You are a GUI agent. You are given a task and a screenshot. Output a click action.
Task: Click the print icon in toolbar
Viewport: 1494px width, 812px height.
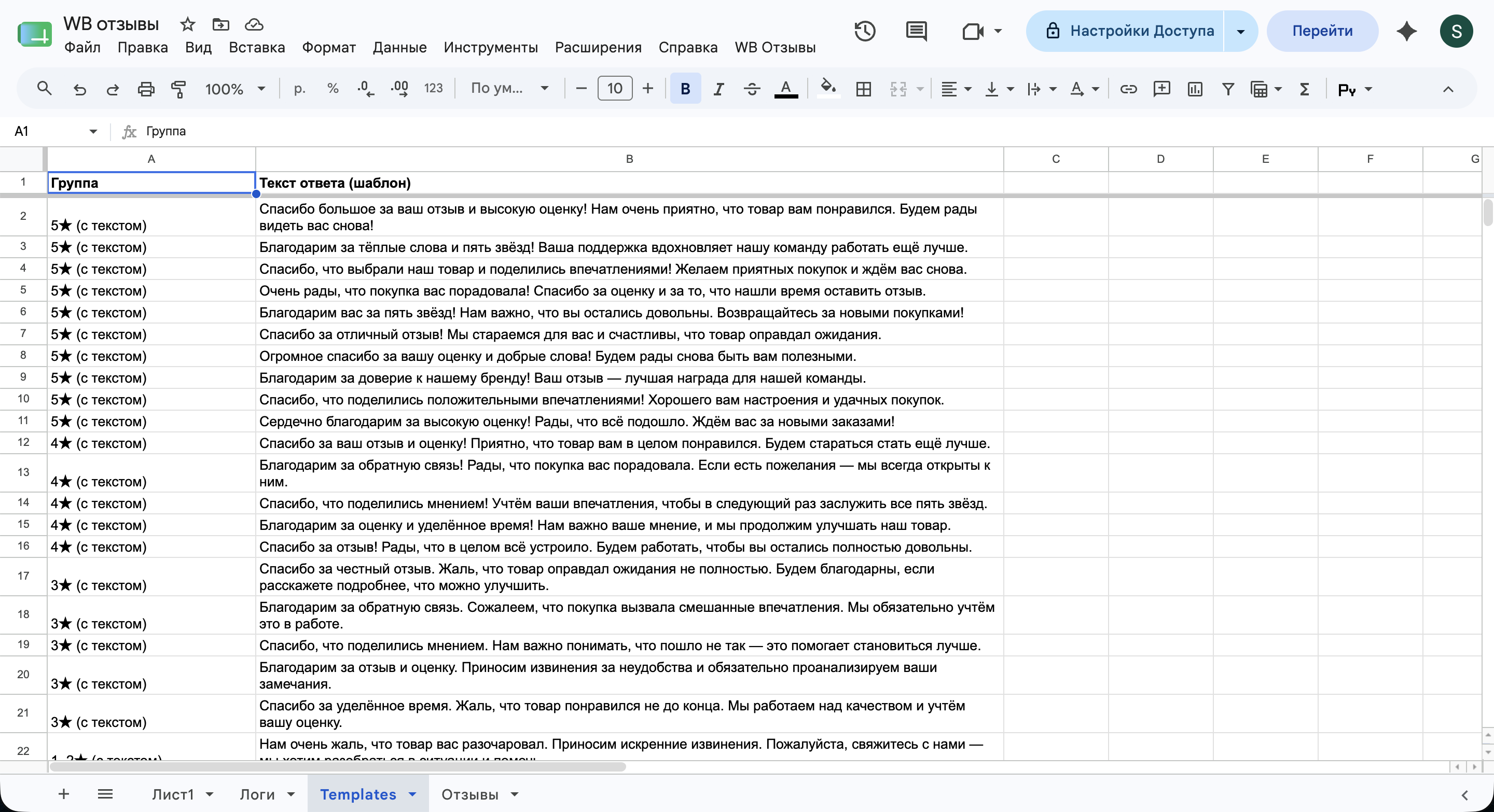(x=146, y=89)
